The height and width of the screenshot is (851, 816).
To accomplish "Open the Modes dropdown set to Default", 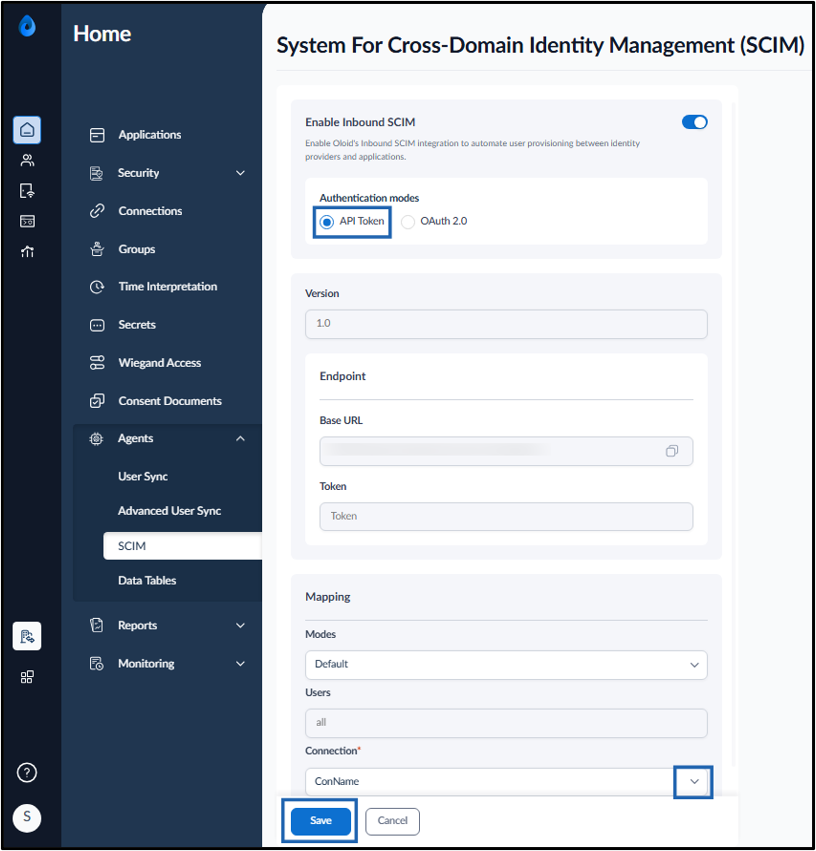I will click(506, 665).
